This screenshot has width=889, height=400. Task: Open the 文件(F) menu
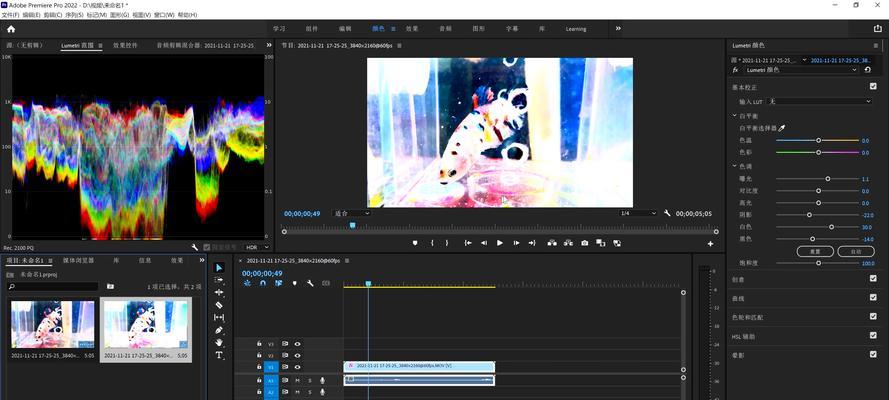click(10, 15)
